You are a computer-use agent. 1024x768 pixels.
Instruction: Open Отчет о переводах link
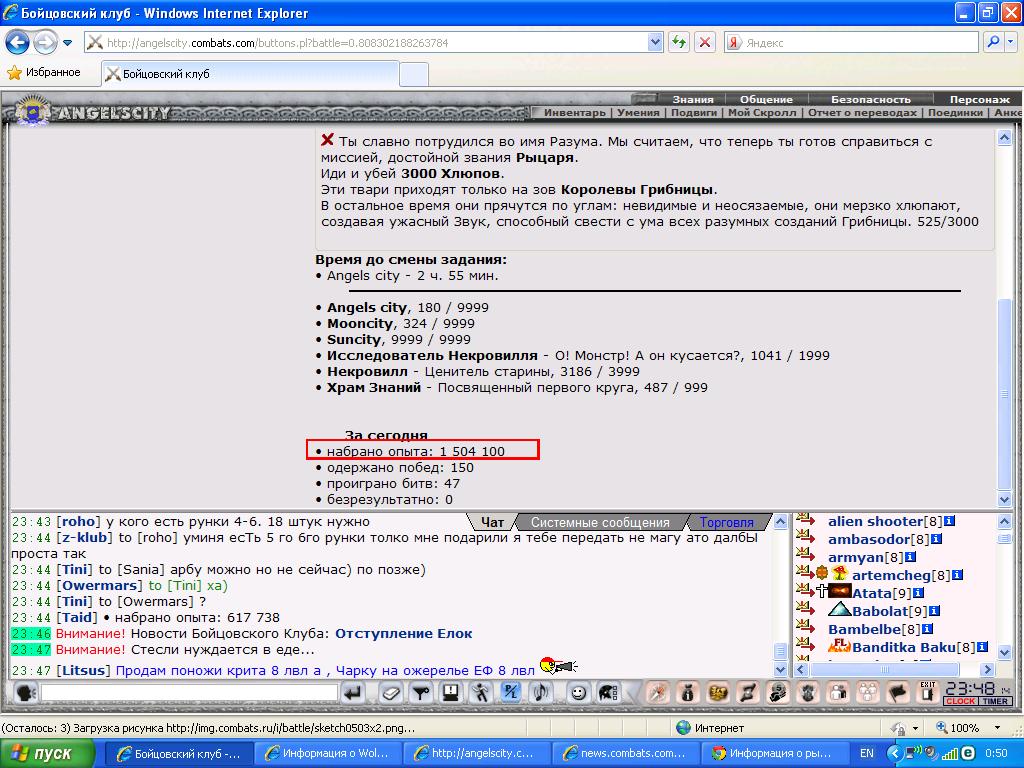coord(863,112)
